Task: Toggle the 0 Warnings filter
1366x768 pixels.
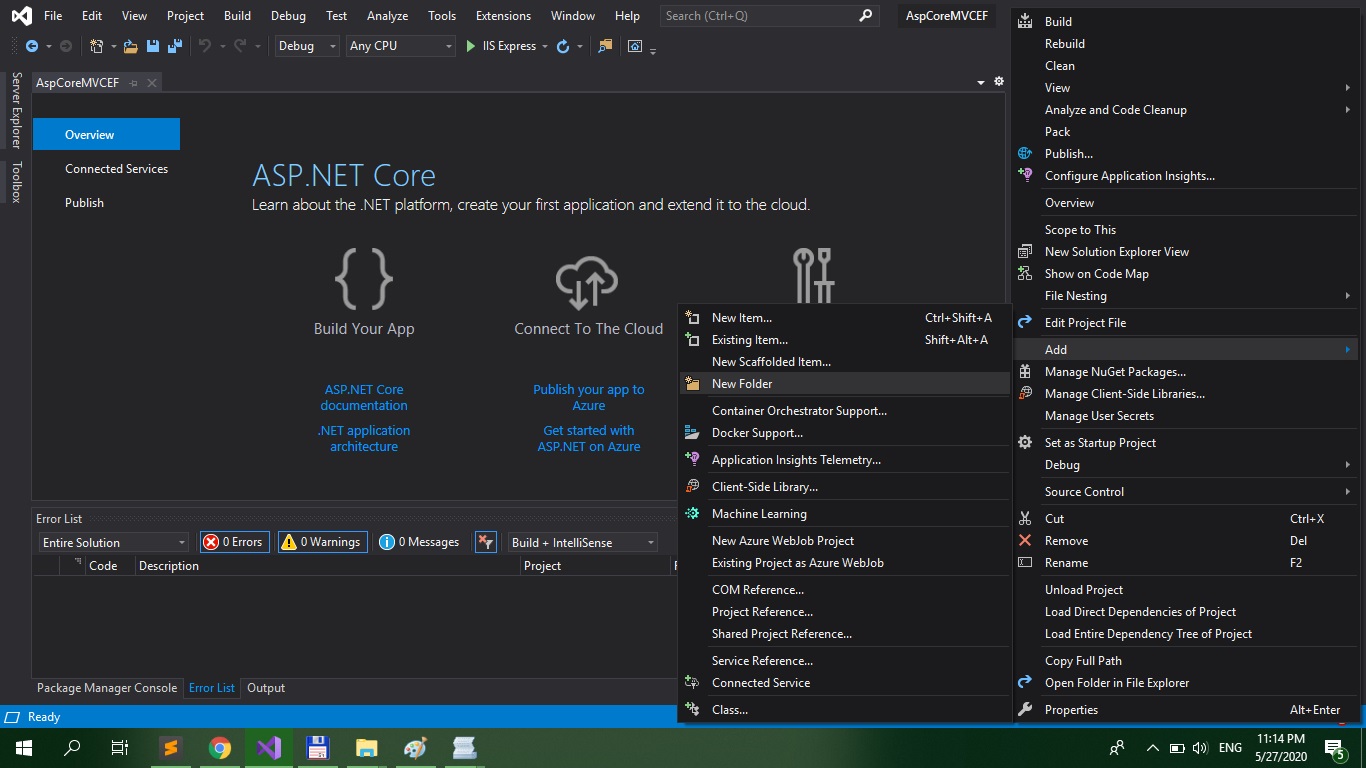Action: click(x=322, y=542)
